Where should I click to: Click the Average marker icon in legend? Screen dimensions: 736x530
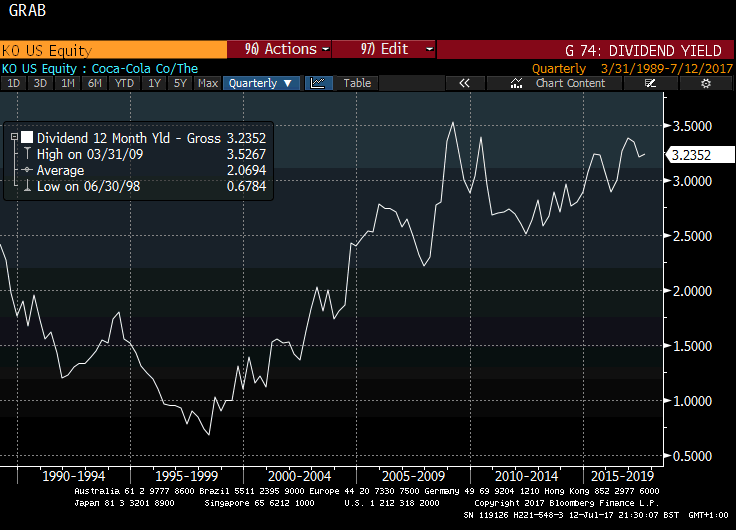pyautogui.click(x=28, y=171)
